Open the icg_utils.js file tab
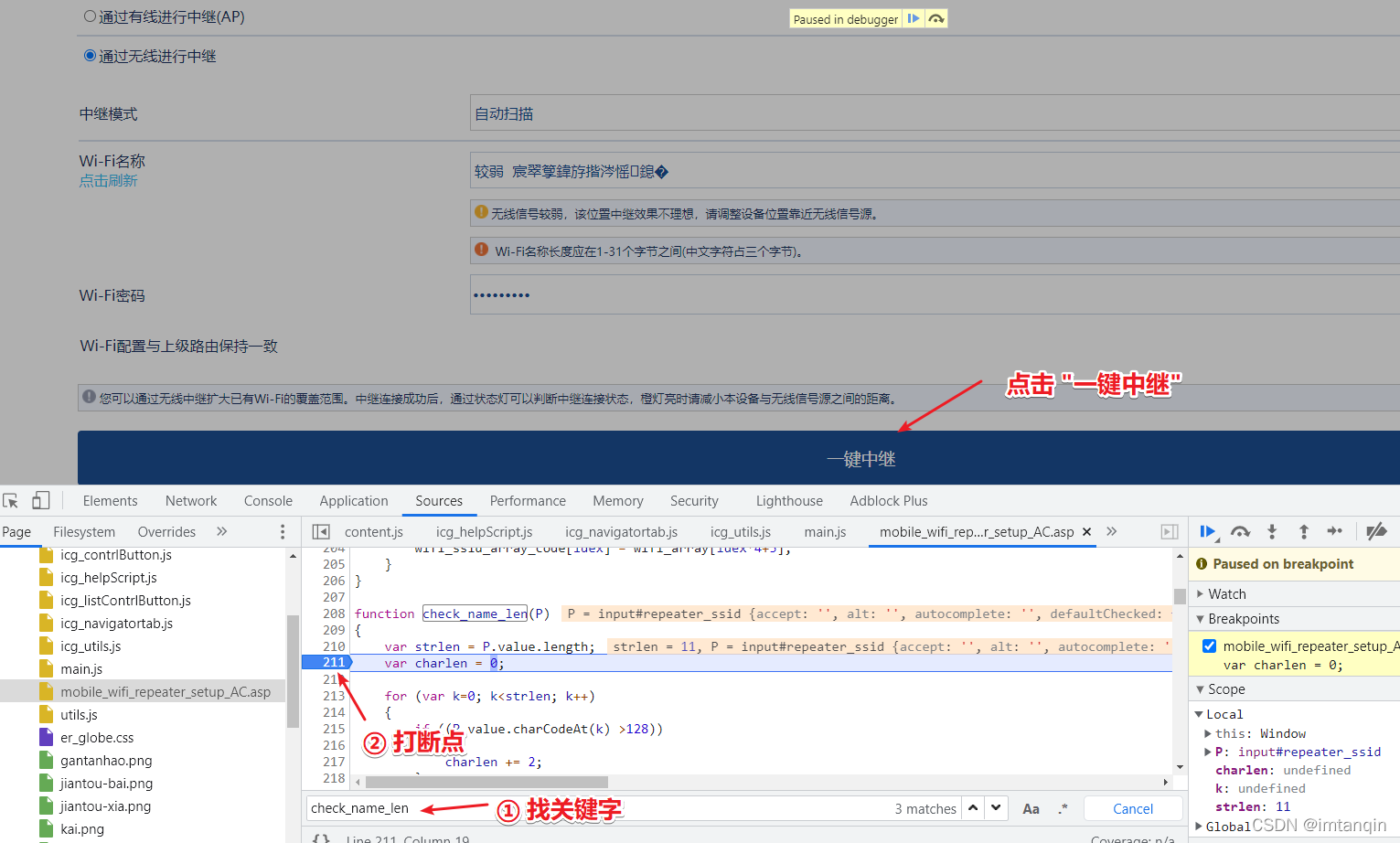Screen dimensions: 1400x843 coord(741,531)
